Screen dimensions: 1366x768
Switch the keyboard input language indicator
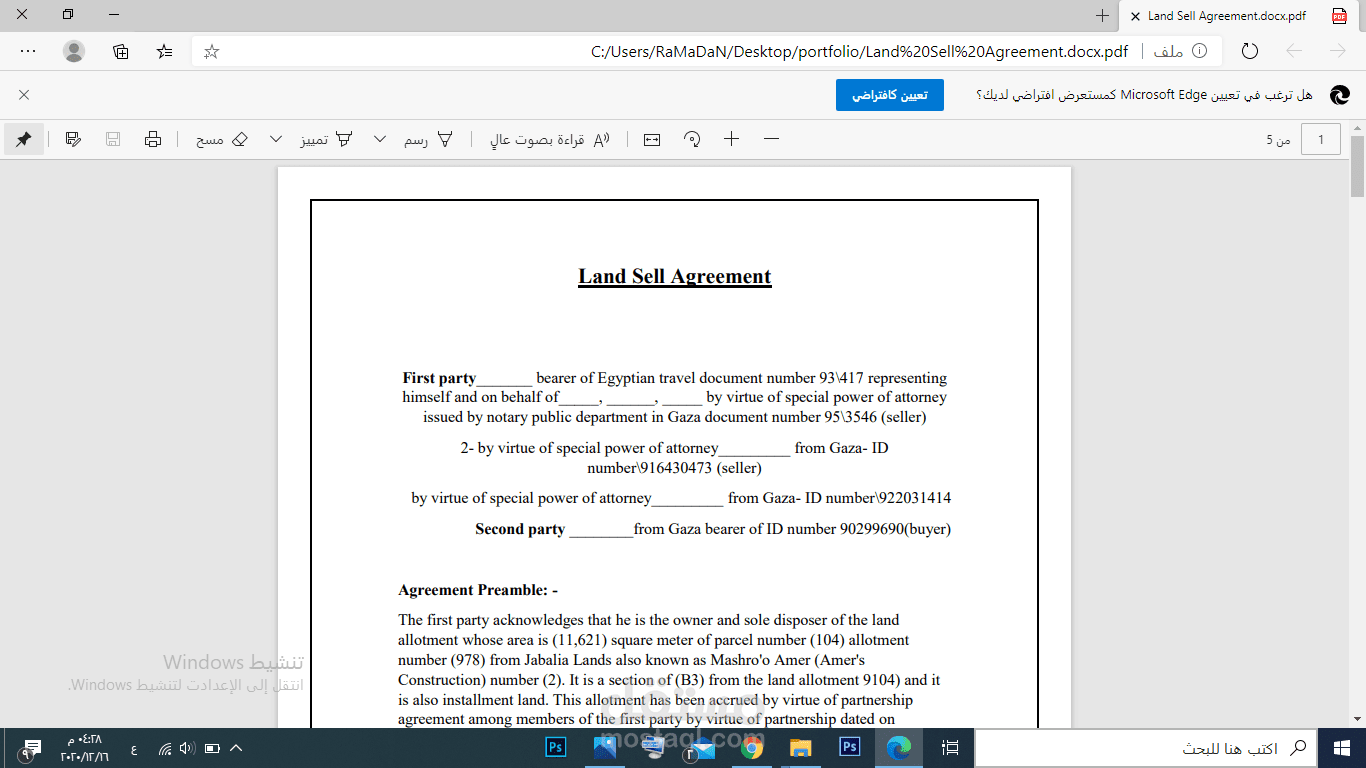point(134,748)
